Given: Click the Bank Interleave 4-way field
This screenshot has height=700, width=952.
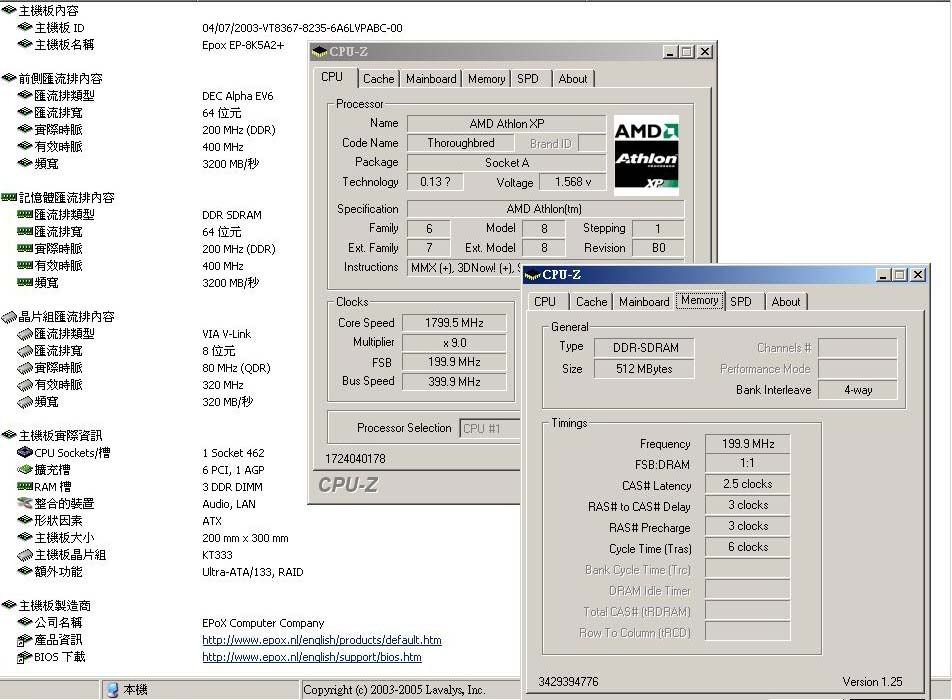Looking at the screenshot, I should point(858,390).
